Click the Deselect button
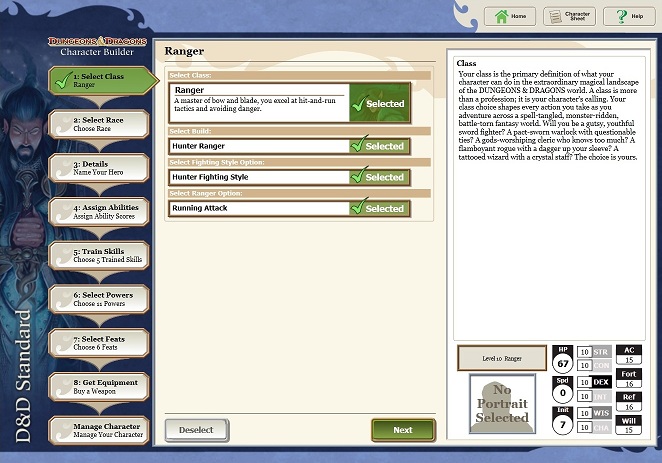662x463 pixels. click(197, 430)
